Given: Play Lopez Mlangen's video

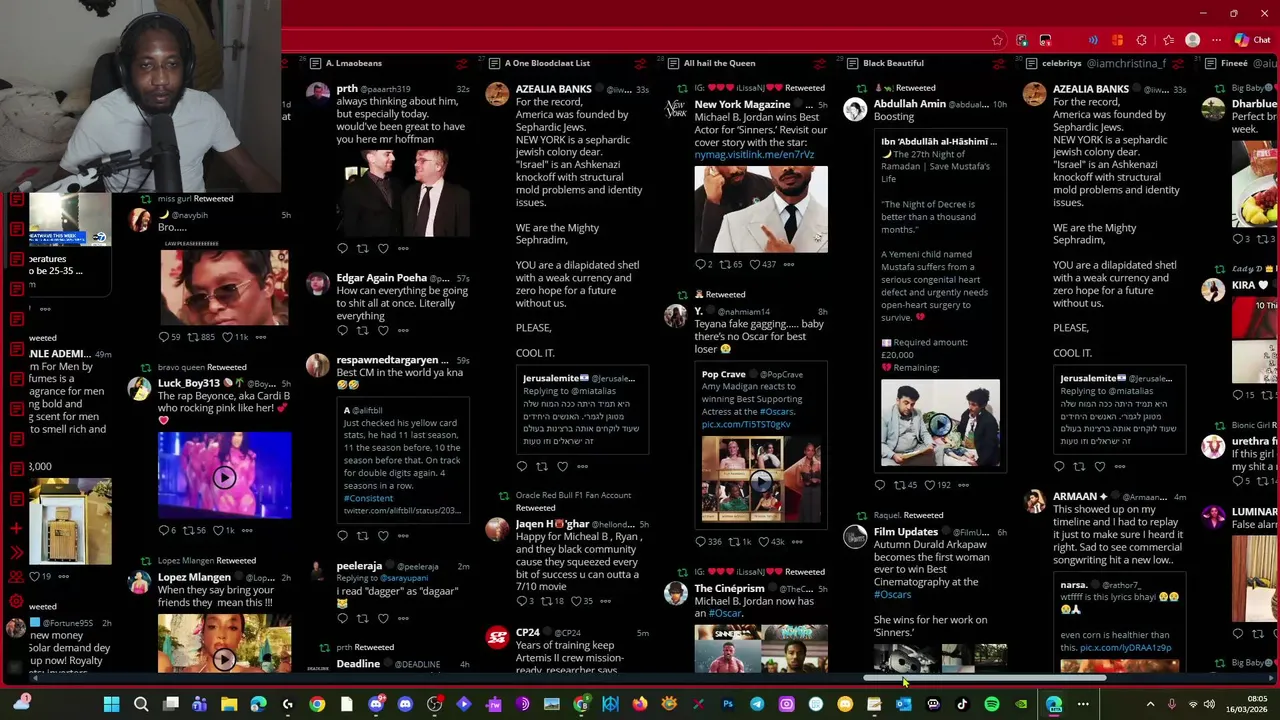Looking at the screenshot, I should [224, 659].
